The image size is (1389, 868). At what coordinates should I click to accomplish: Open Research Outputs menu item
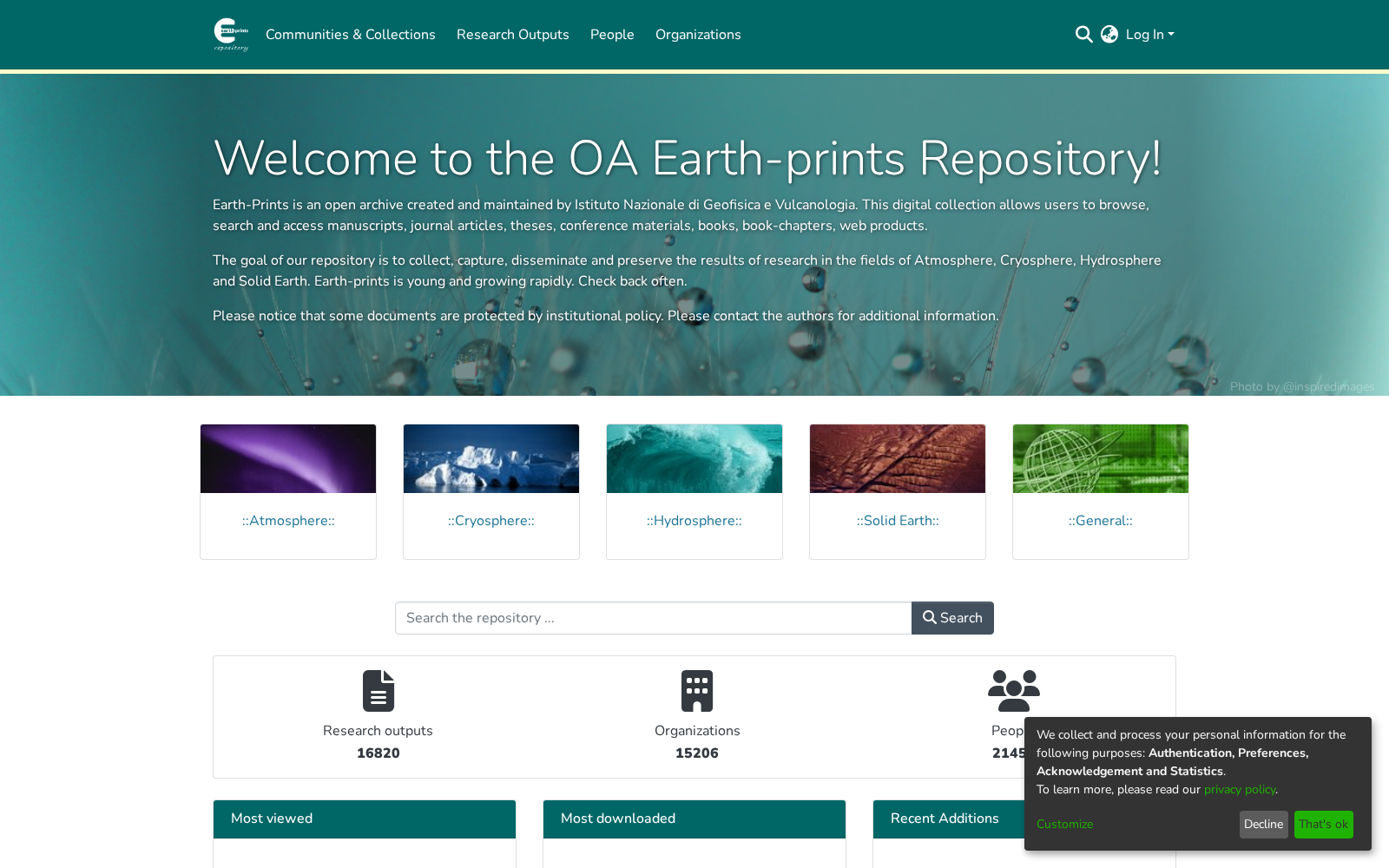(513, 35)
